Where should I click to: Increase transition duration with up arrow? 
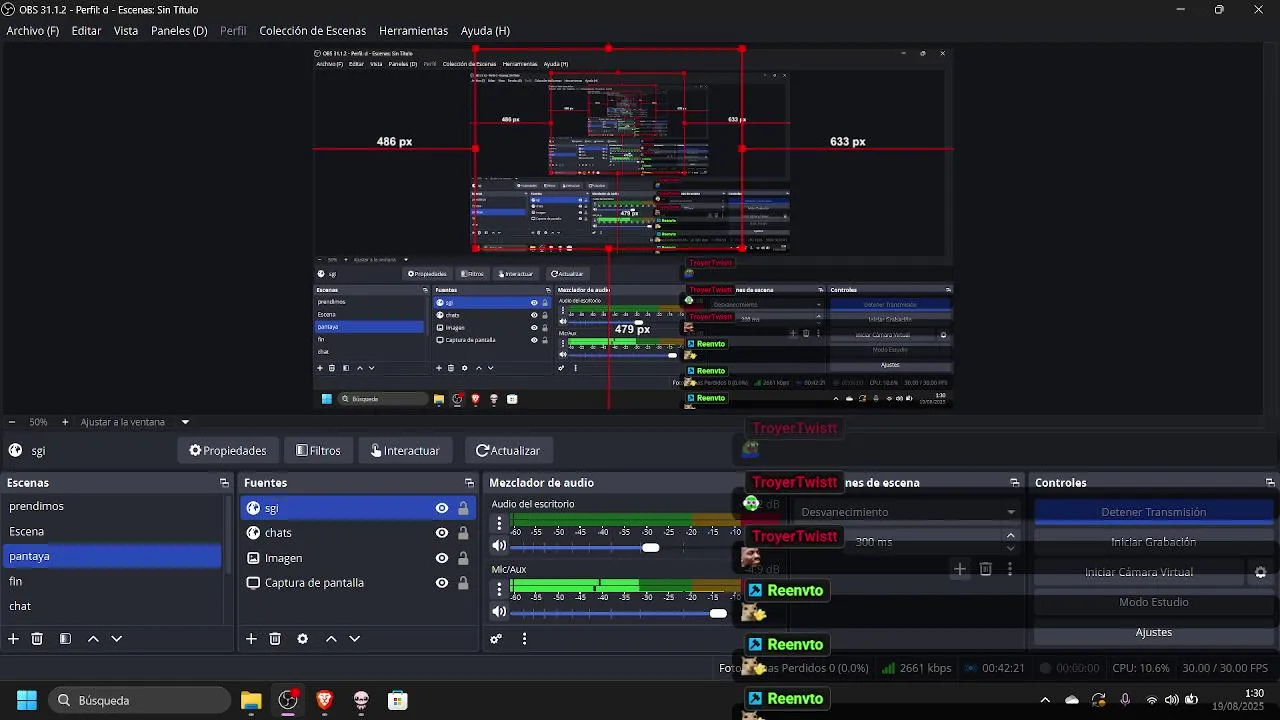(1010, 536)
